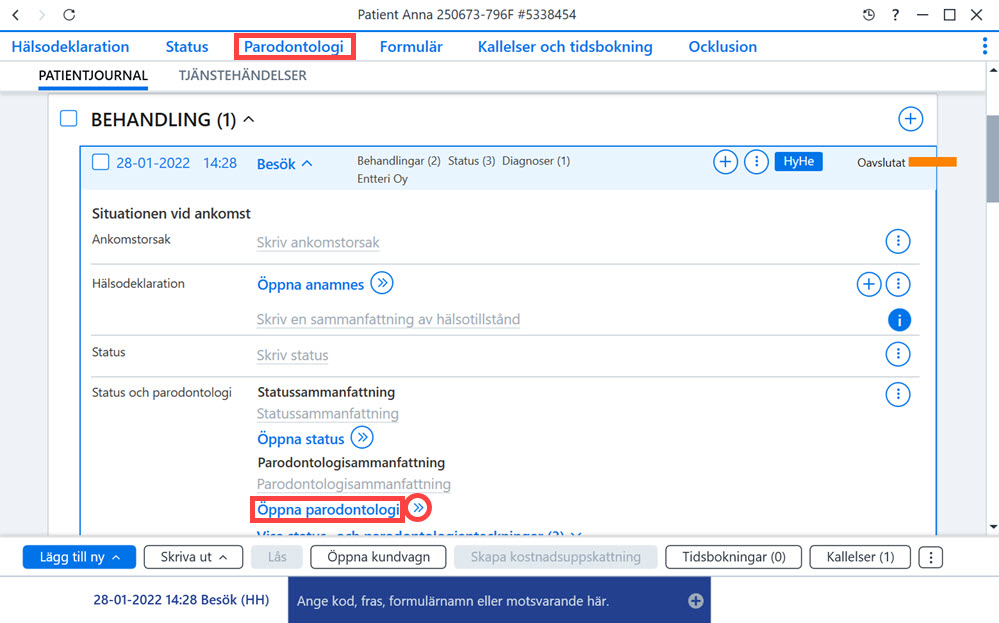Open the Status top menu
This screenshot has height=623, width=999.
click(x=187, y=47)
